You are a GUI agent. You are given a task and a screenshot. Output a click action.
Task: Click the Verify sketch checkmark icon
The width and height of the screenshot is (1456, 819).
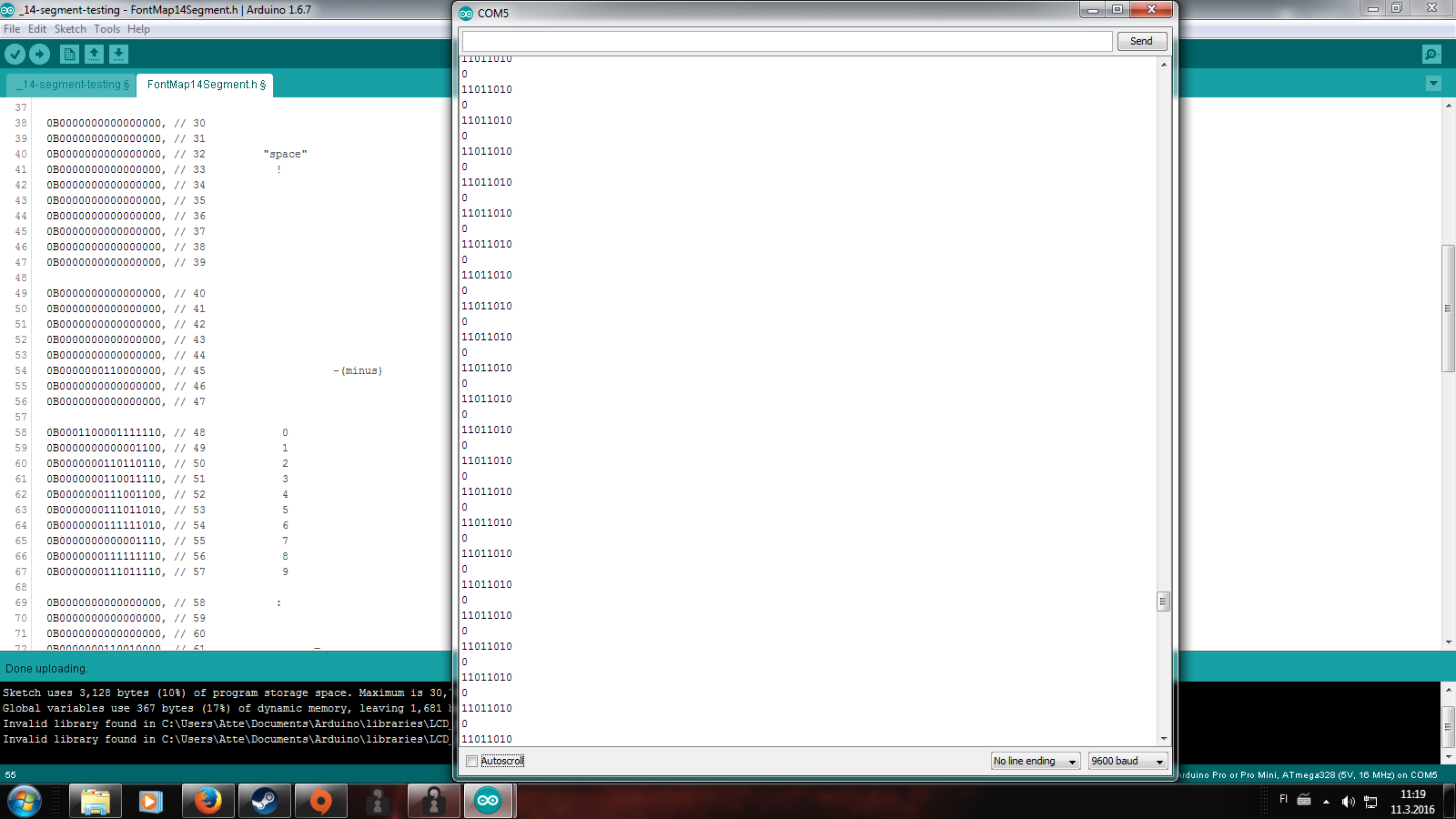15,55
